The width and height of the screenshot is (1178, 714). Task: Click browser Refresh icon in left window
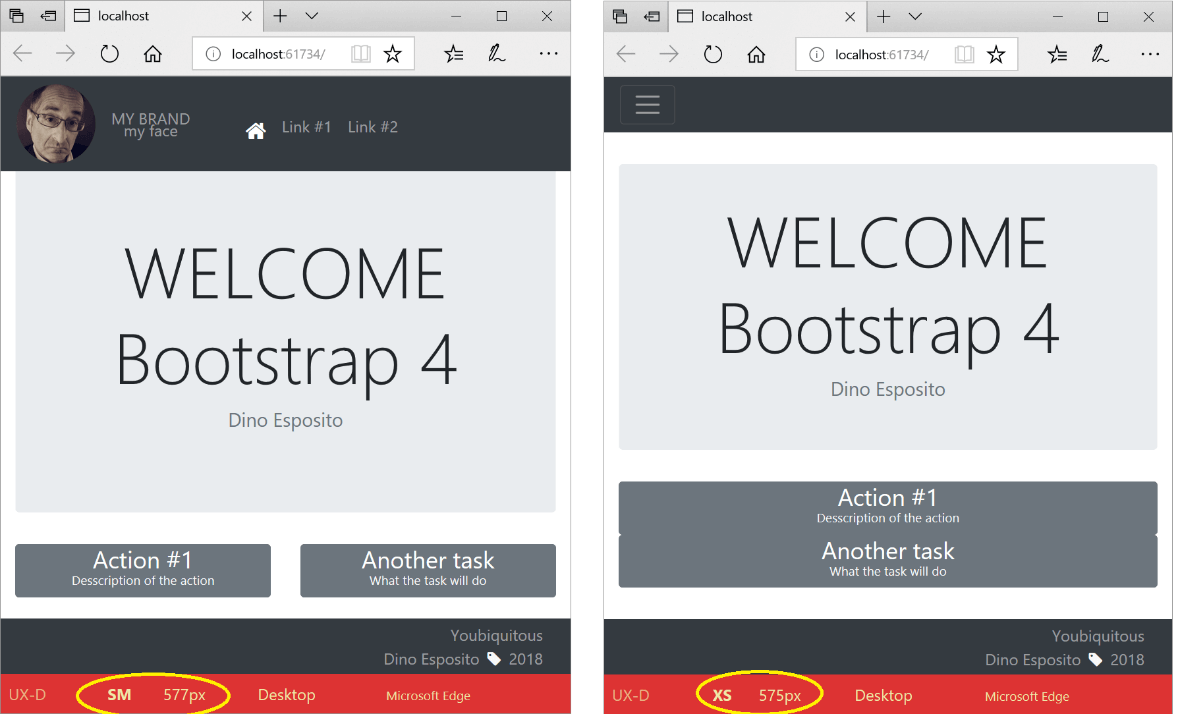(x=109, y=54)
